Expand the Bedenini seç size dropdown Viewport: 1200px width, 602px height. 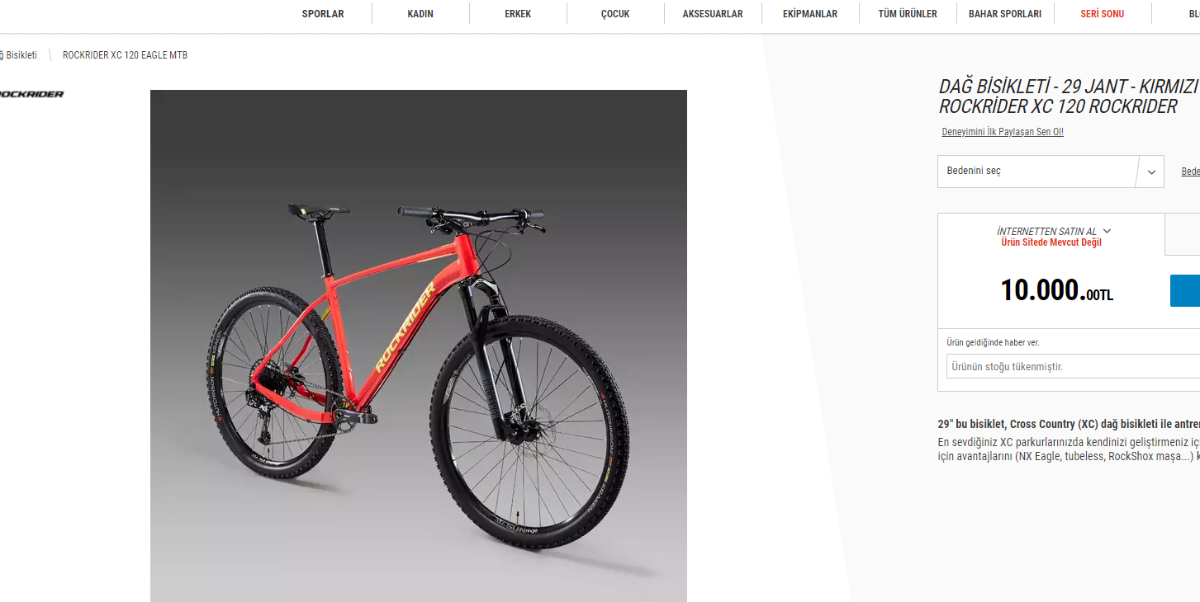tap(1051, 171)
